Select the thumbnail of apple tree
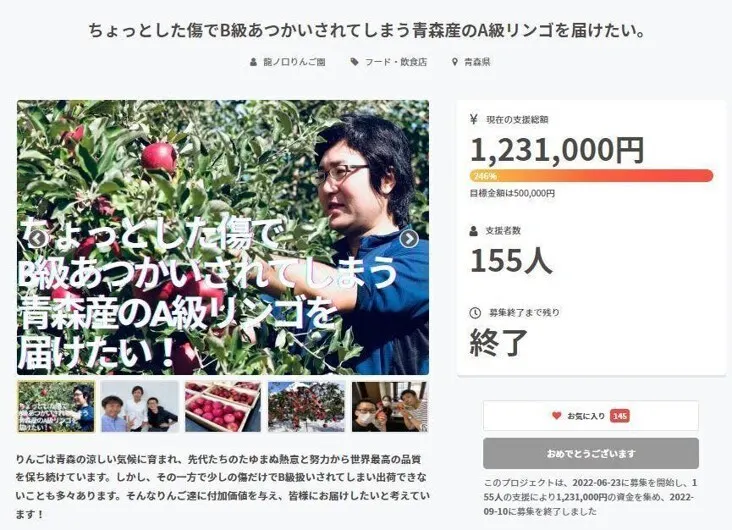This screenshot has width=732, height=530. (307, 406)
